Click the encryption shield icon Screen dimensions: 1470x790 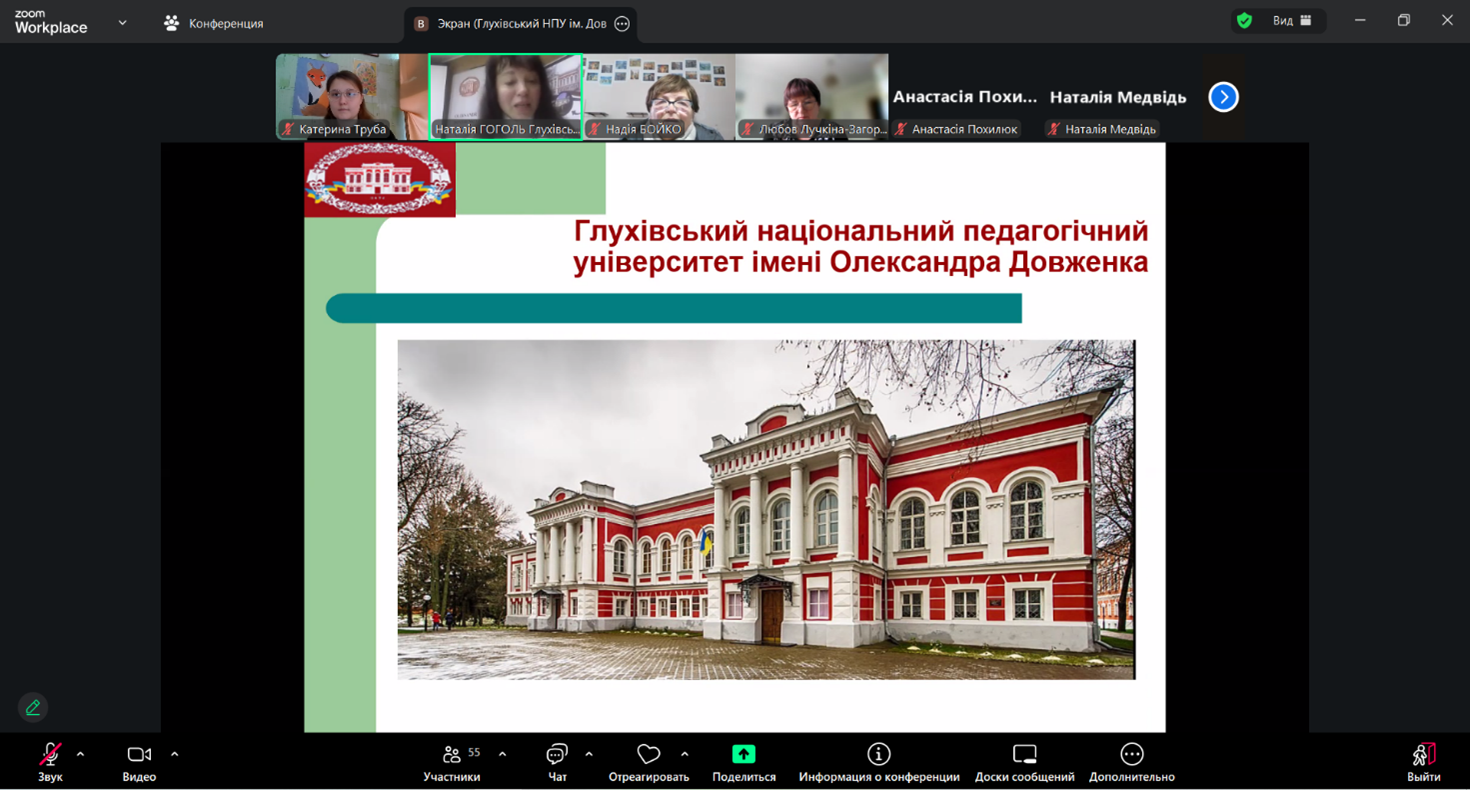[1244, 21]
